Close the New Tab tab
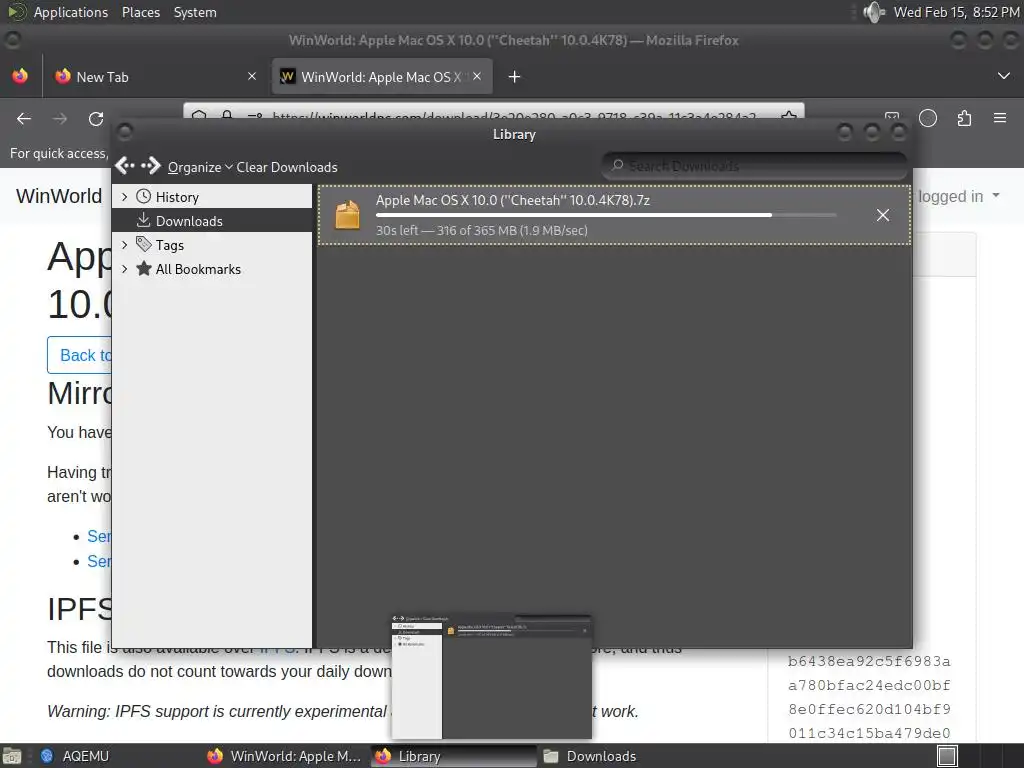The image size is (1024, 768). tap(251, 76)
